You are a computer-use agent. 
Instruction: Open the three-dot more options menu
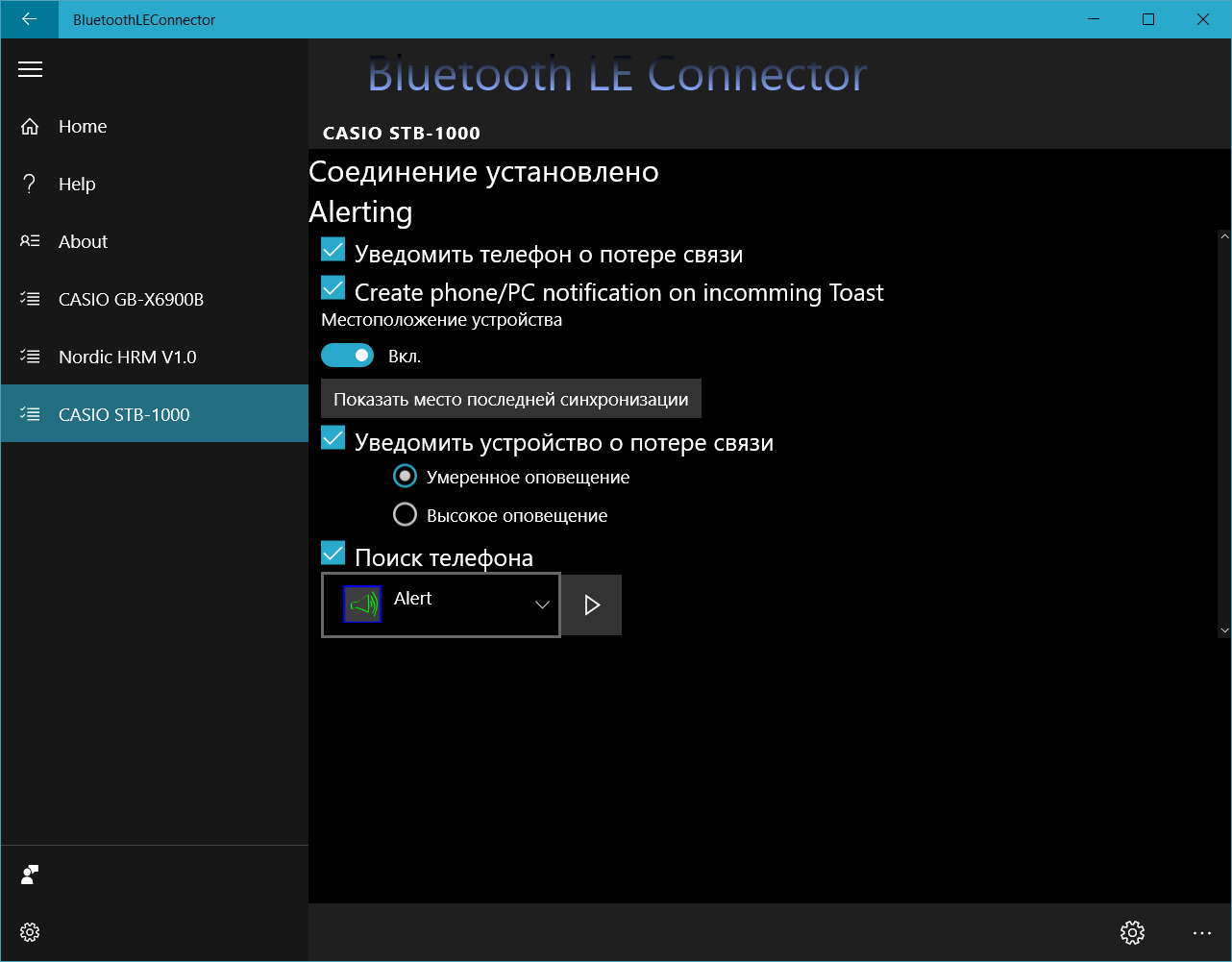point(1202,932)
